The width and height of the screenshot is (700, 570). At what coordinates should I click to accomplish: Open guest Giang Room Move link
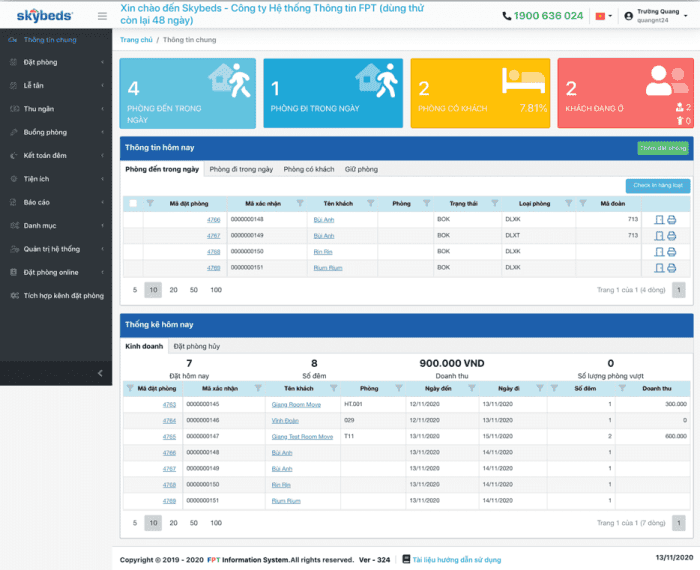point(296,404)
